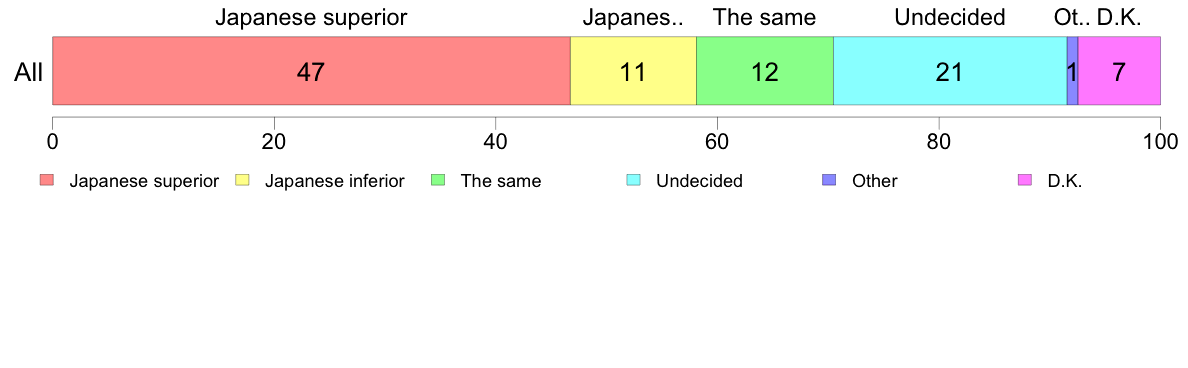This screenshot has width=1188, height=368.
Task: Click the red Japanese superior legend swatch
Action: 47,181
